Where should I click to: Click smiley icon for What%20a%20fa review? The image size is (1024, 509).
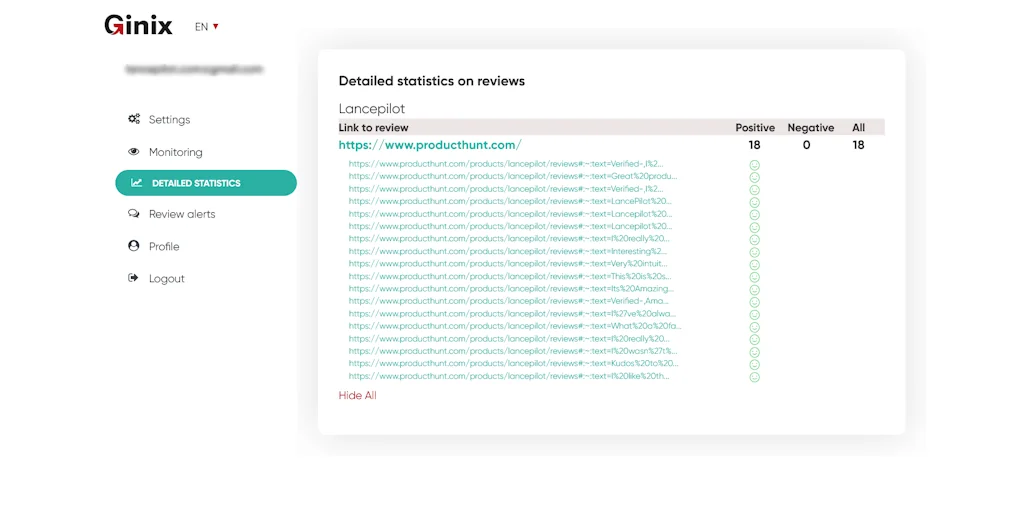pyautogui.click(x=754, y=327)
